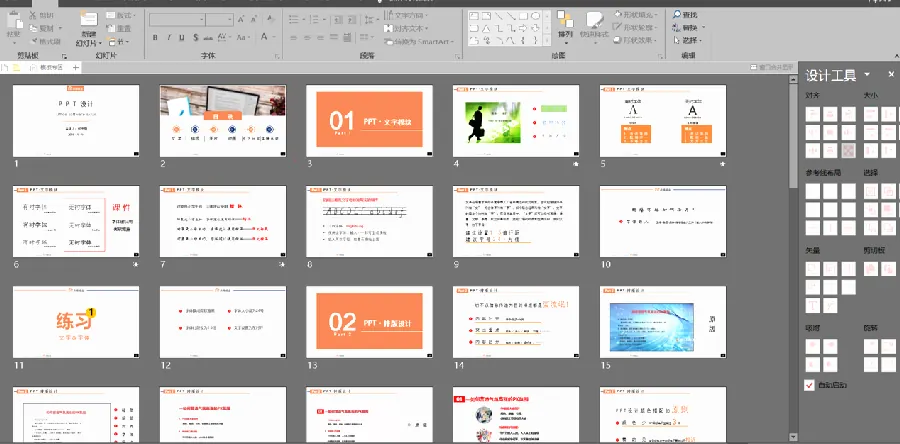The width and height of the screenshot is (900, 444).
Task: Collapse the ribbon with the caret arrow
Action: click(895, 57)
